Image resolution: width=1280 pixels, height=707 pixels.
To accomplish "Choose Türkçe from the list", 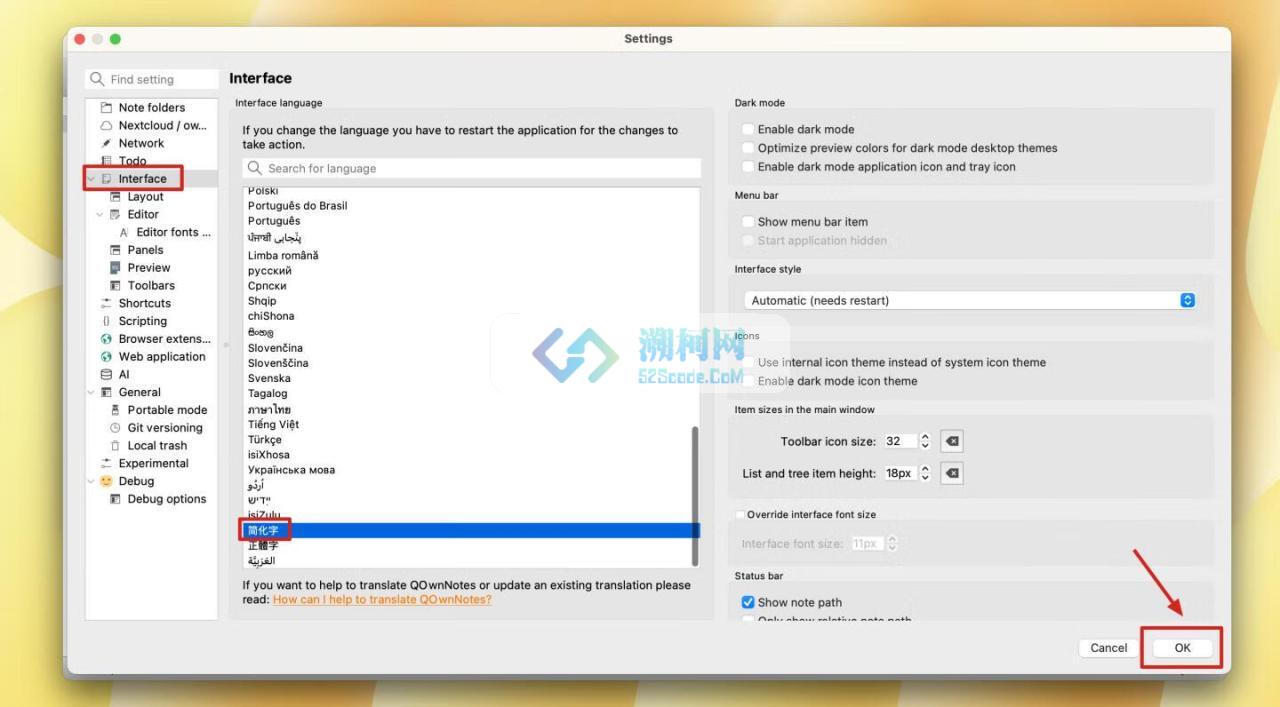I will tap(264, 440).
